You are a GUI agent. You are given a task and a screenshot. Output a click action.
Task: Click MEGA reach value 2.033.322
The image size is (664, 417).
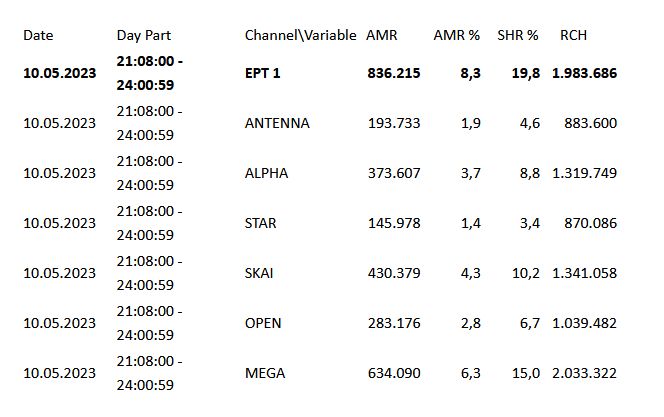584,373
